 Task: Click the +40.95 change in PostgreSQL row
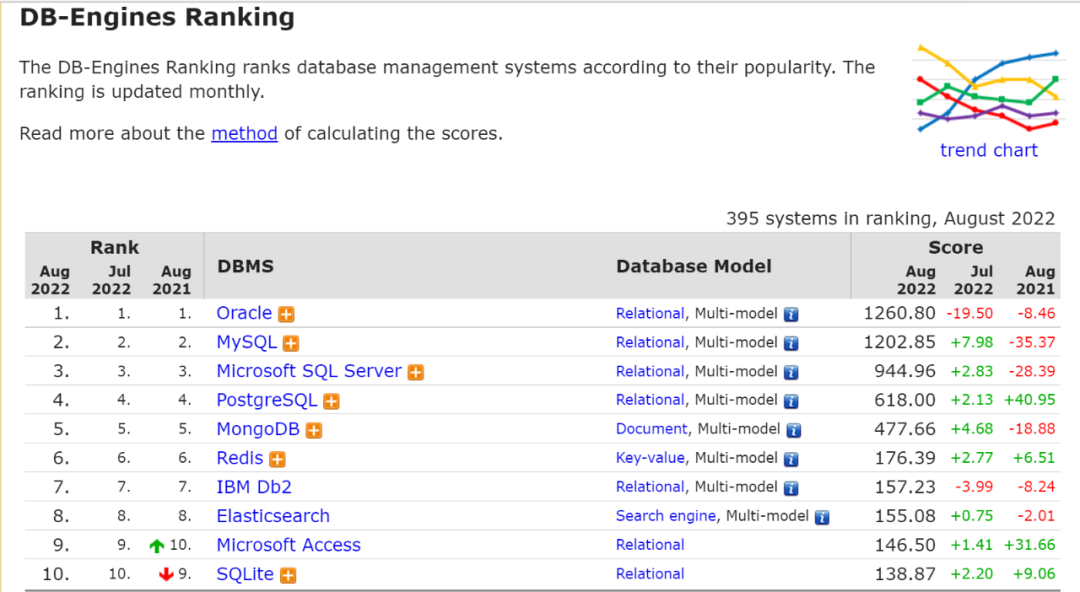[1030, 400]
